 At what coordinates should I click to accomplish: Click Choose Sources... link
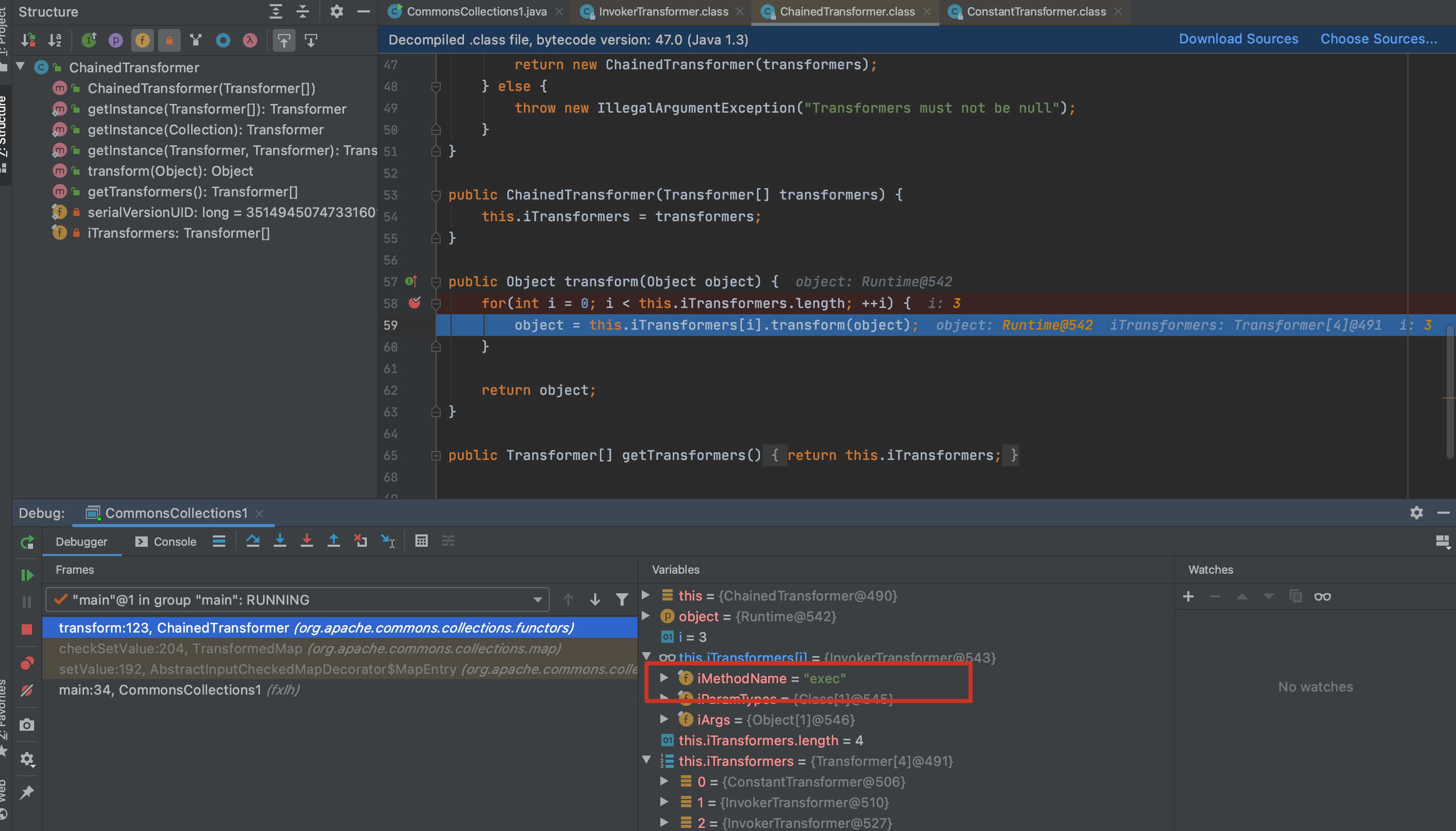coord(1378,39)
